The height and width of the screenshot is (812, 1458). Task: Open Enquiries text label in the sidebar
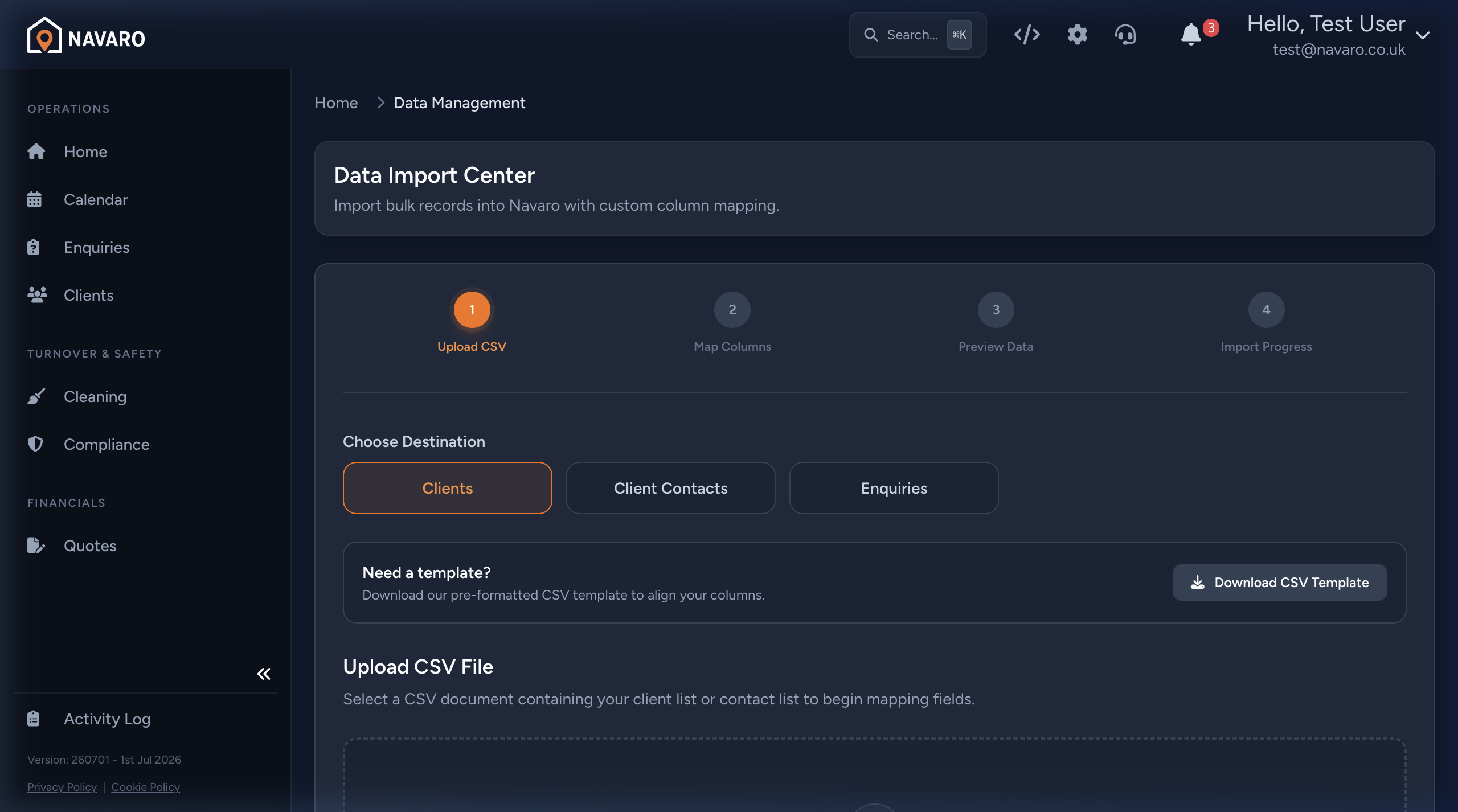[x=97, y=247]
